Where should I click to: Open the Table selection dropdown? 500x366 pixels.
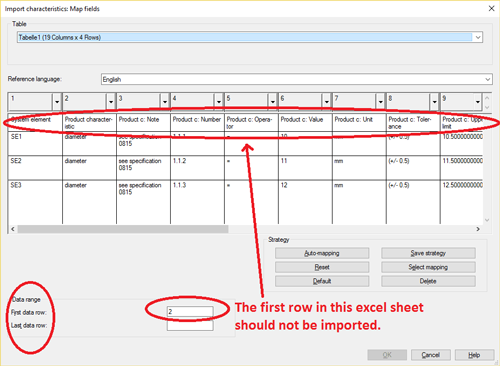(x=478, y=37)
